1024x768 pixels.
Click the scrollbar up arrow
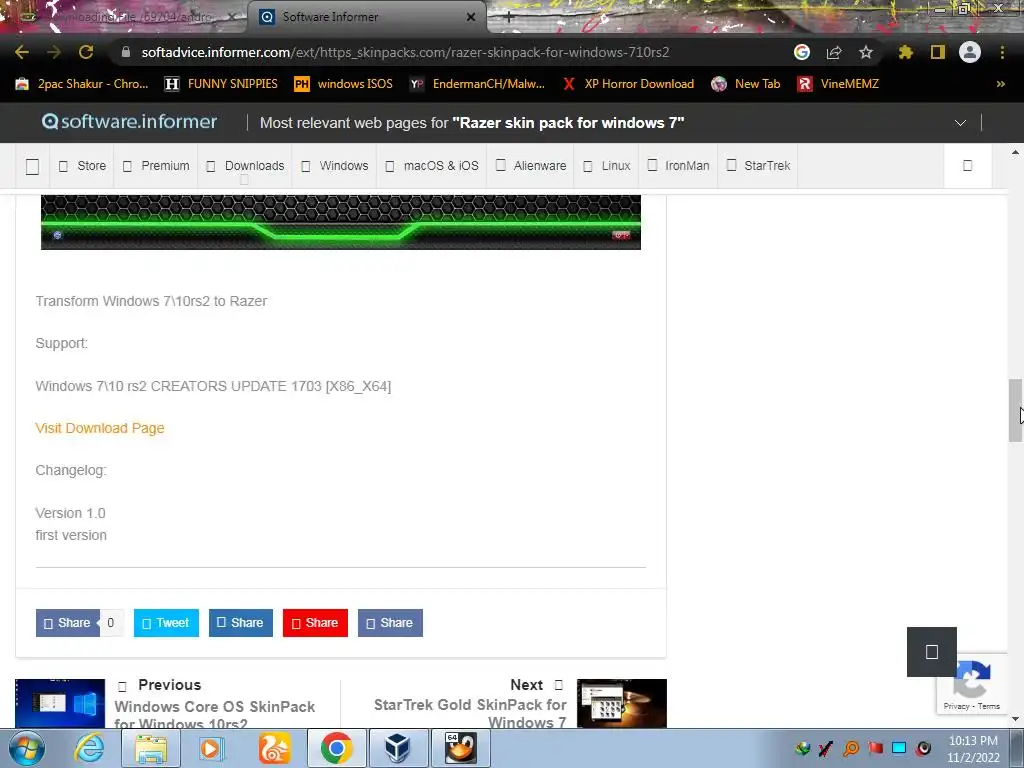(1016, 152)
